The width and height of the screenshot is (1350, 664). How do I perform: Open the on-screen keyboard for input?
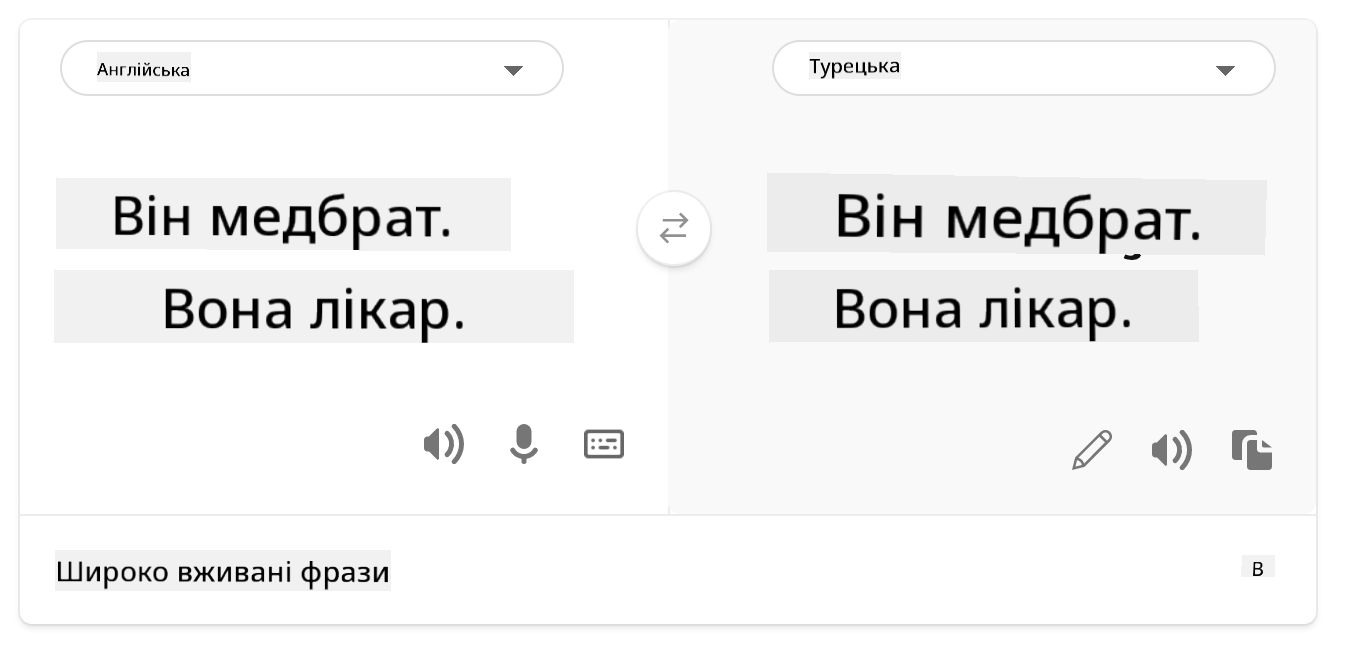tap(604, 444)
